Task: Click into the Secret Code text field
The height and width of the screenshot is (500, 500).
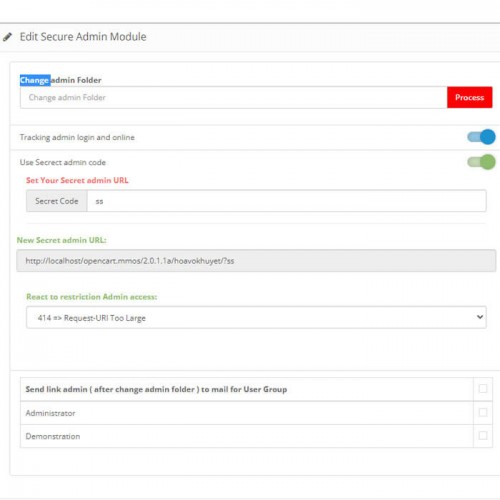Action: pyautogui.click(x=286, y=201)
